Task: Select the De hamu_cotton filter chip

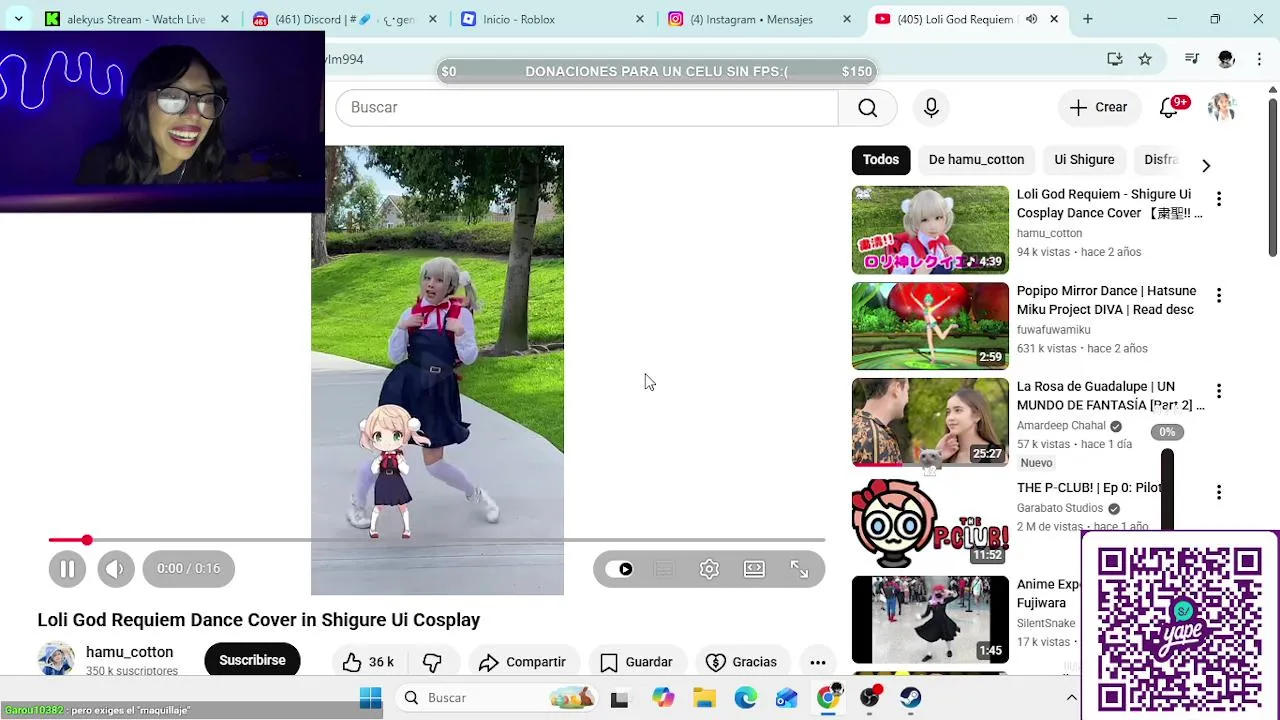Action: pos(976,159)
